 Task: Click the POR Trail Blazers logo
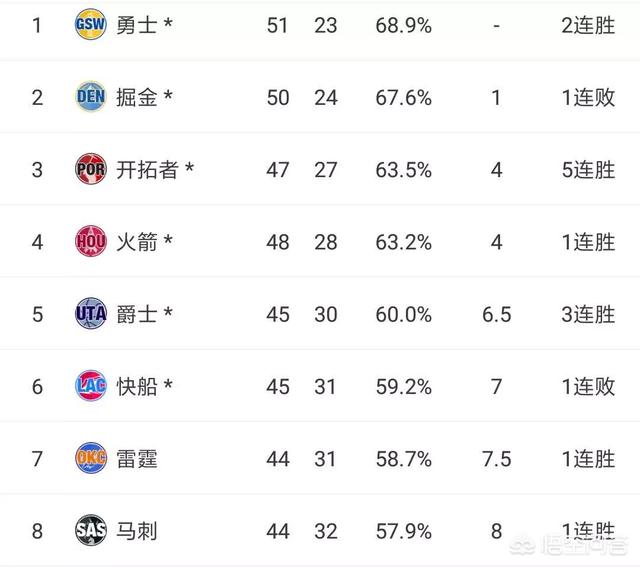pyautogui.click(x=91, y=169)
